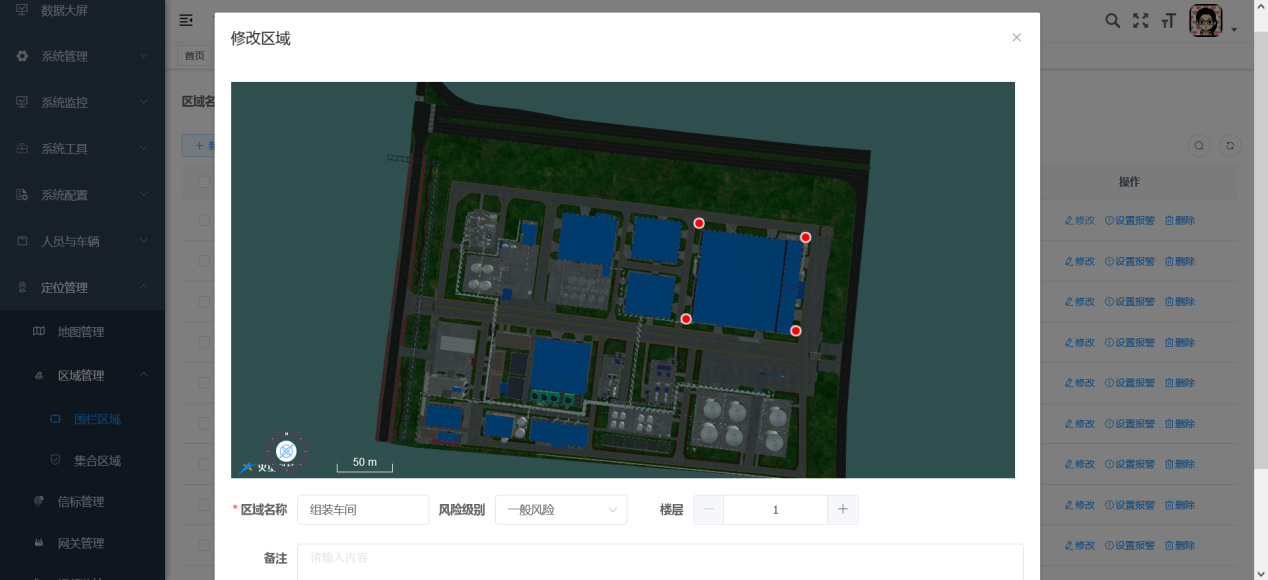Close the 修改区域 dialog with the X
The image size is (1268, 580).
1016,38
